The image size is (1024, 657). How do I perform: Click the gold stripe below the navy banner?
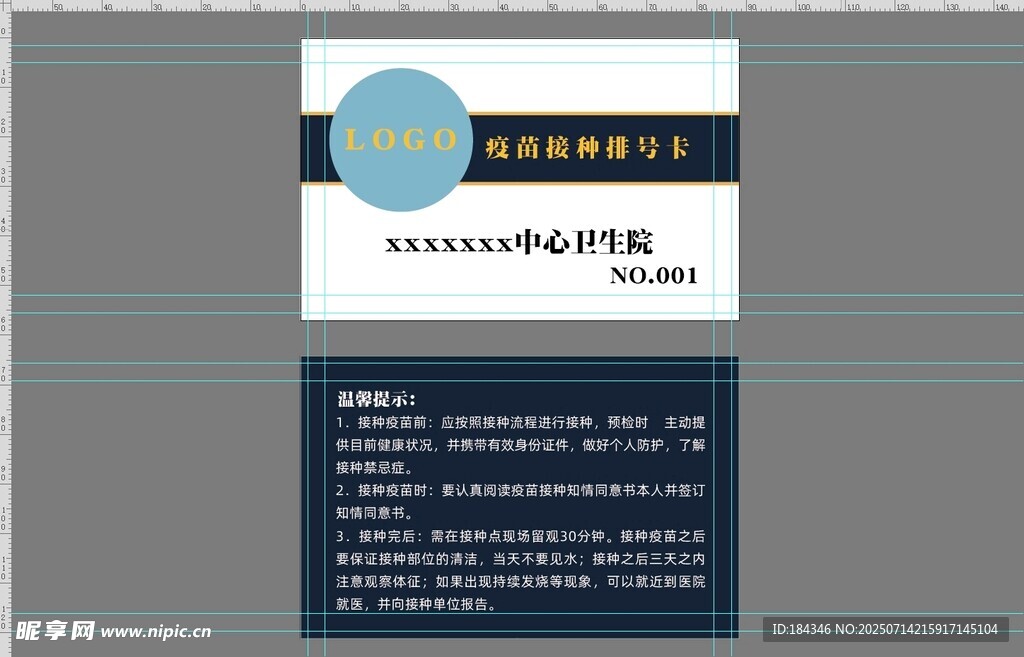600,185
